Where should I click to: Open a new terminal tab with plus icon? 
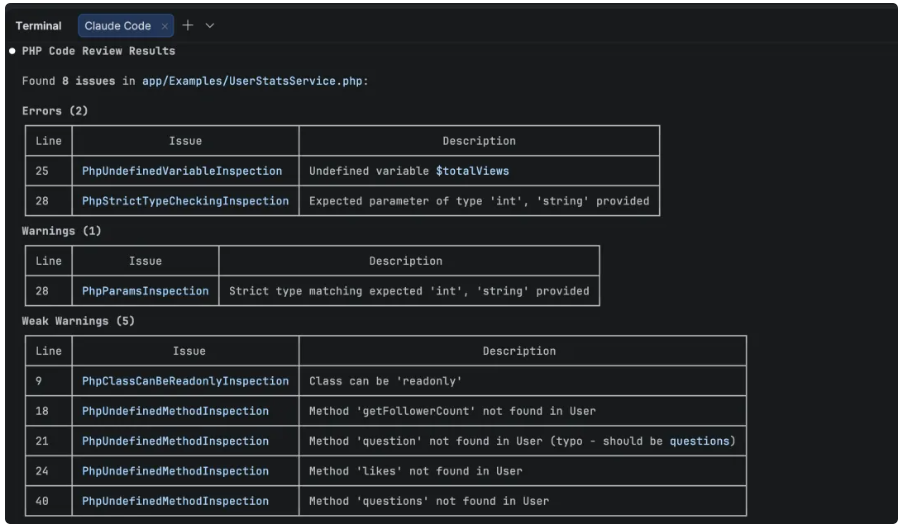[188, 25]
